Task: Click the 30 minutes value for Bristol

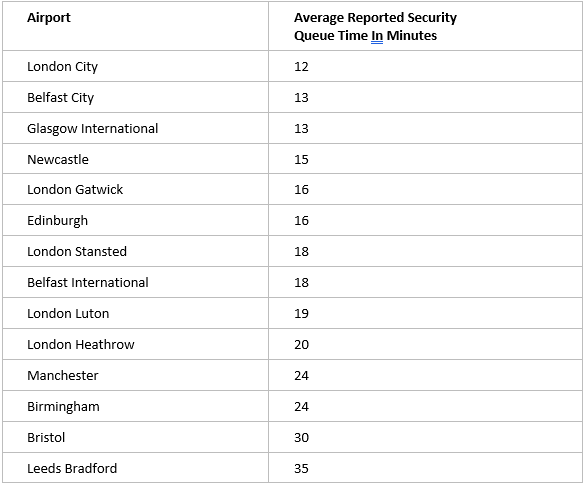Action: (301, 438)
